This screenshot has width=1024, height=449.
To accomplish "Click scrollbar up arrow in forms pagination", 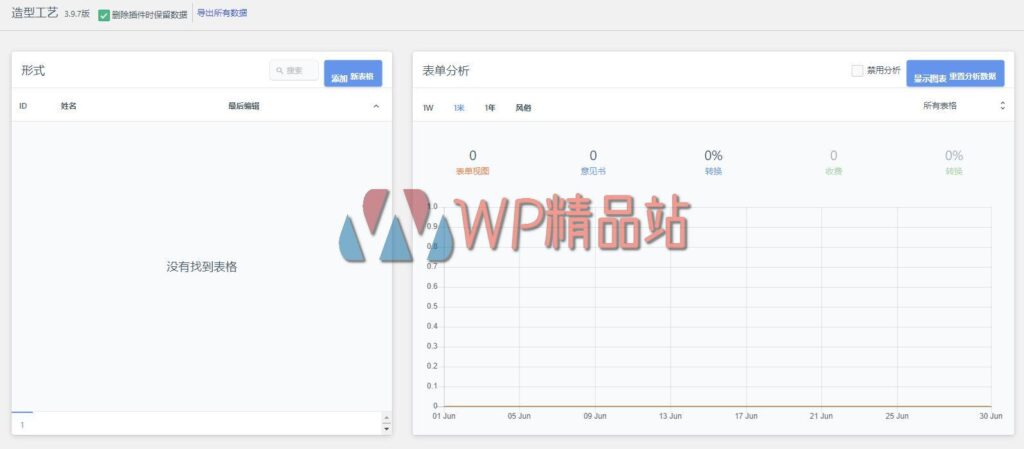I will (386, 418).
